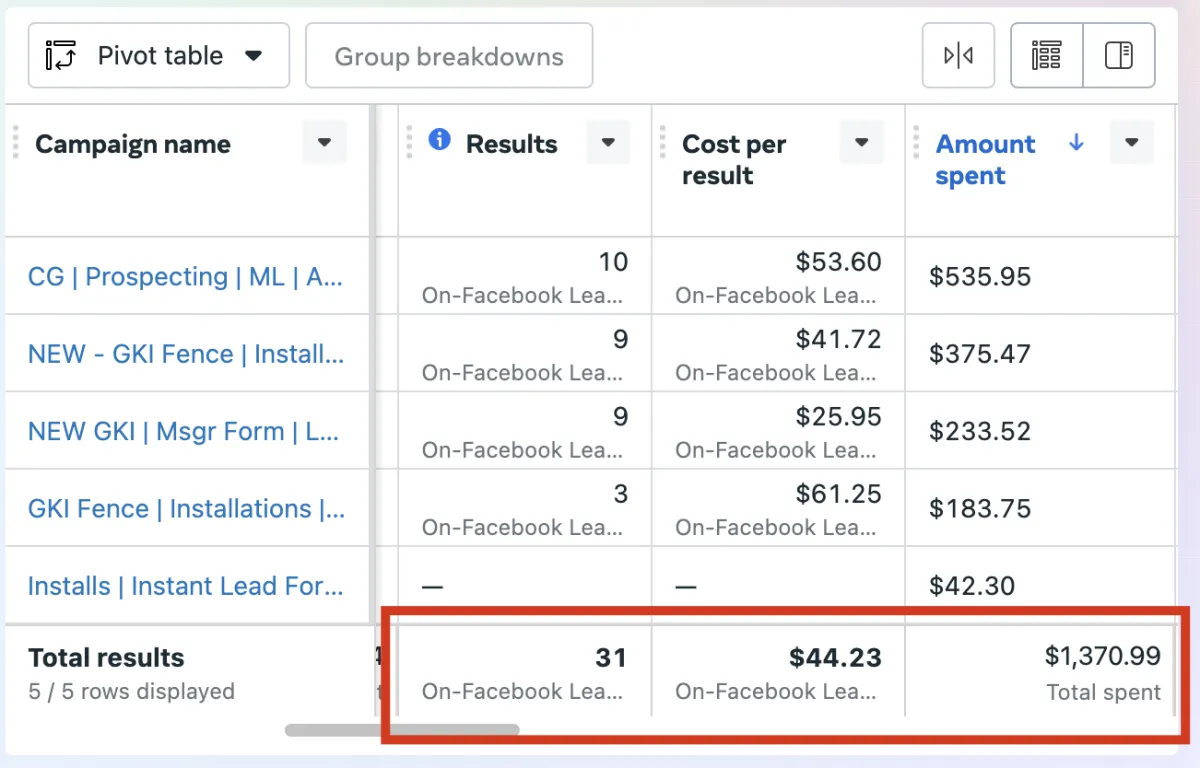
Task: Click the Results info icon
Action: click(439, 140)
